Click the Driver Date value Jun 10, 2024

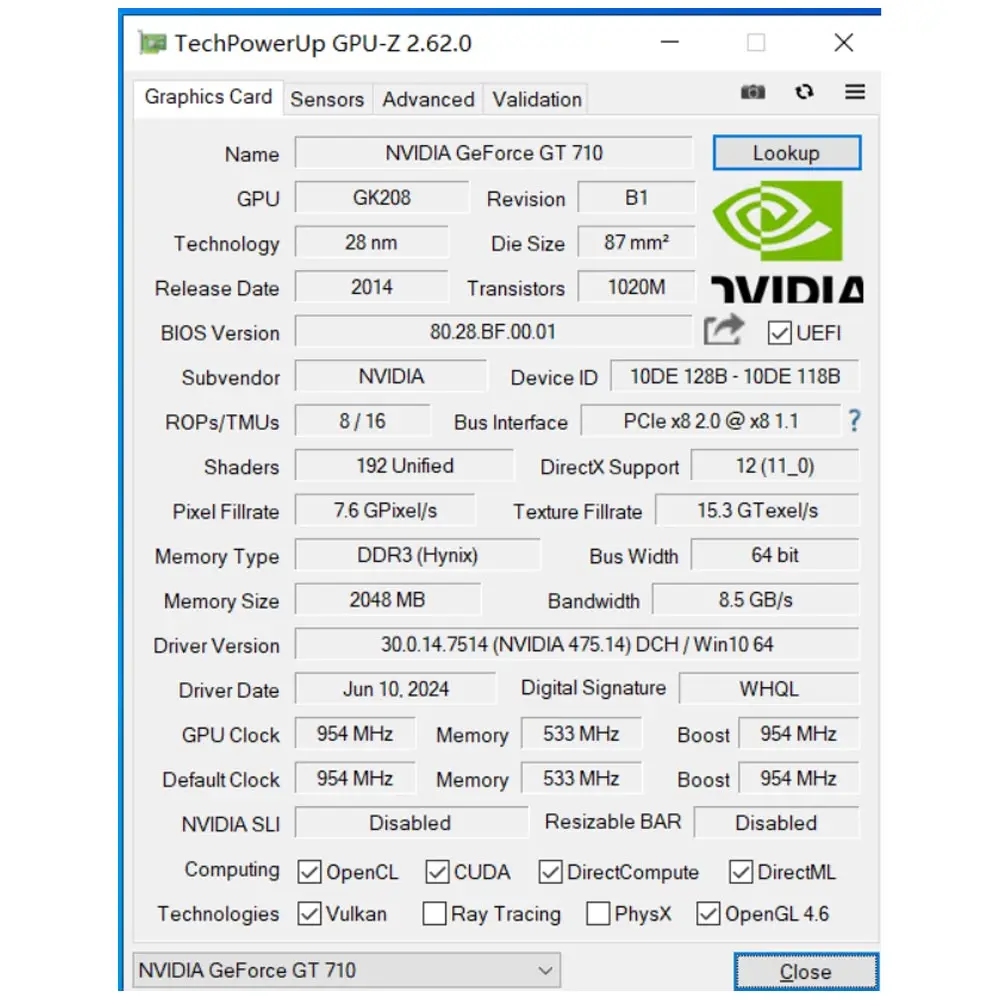click(x=395, y=689)
